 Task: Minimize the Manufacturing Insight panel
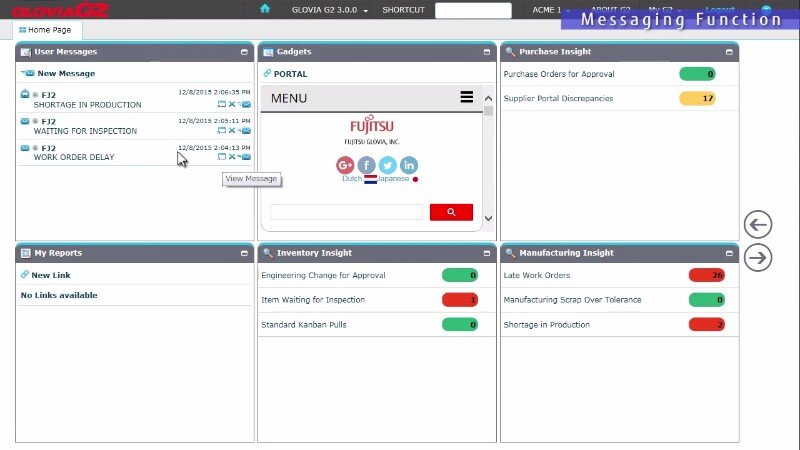pos(730,254)
